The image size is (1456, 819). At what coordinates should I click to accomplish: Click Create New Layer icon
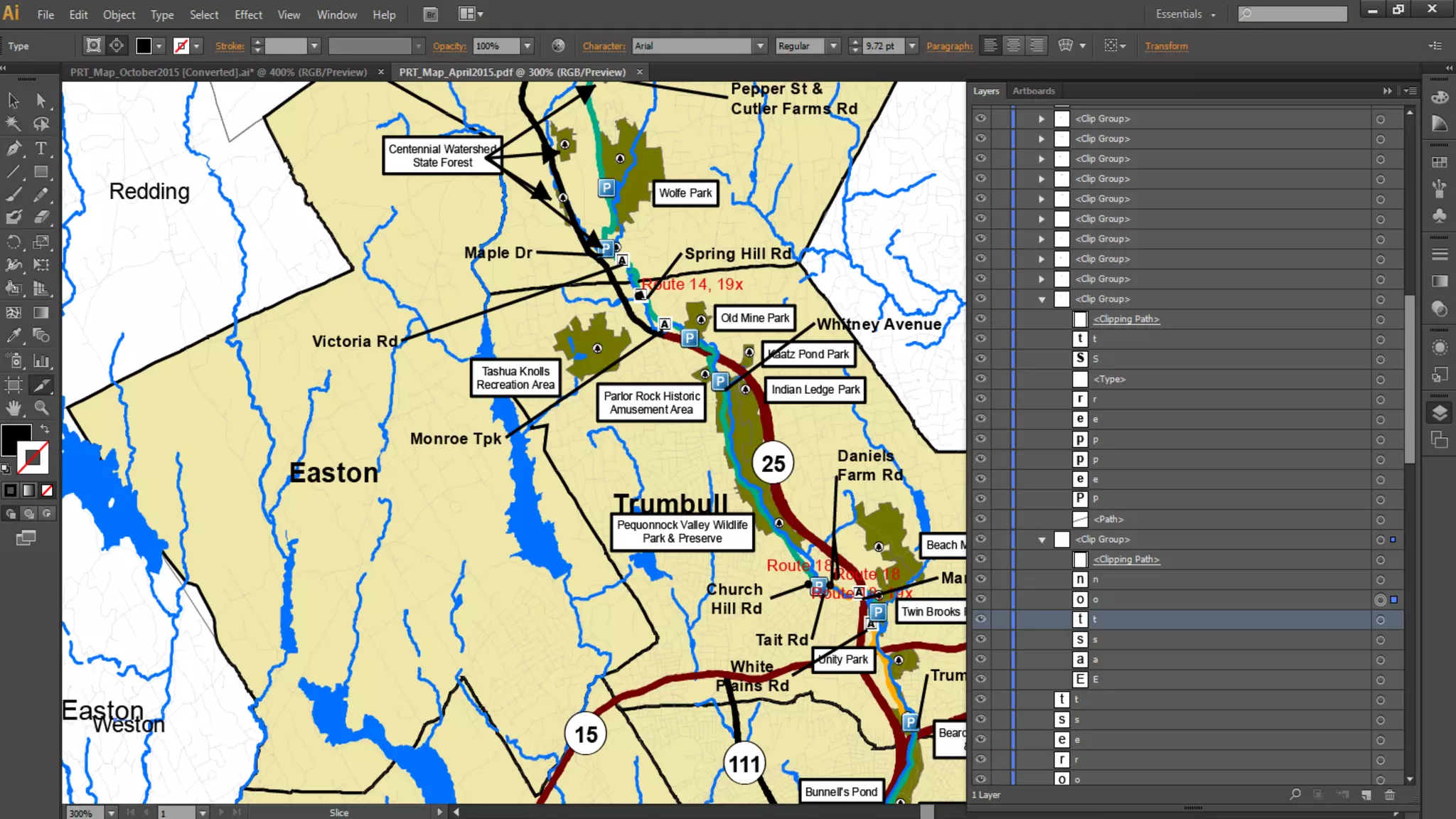pyautogui.click(x=1366, y=795)
